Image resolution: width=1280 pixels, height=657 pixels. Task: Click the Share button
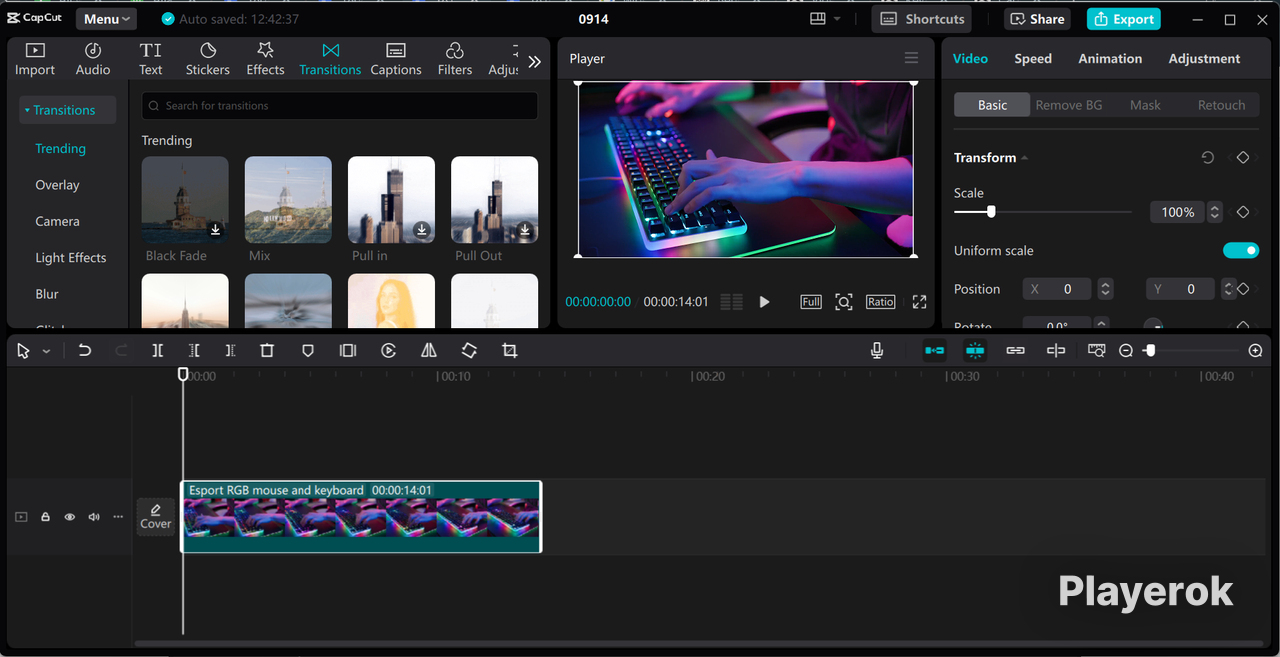tap(1038, 19)
